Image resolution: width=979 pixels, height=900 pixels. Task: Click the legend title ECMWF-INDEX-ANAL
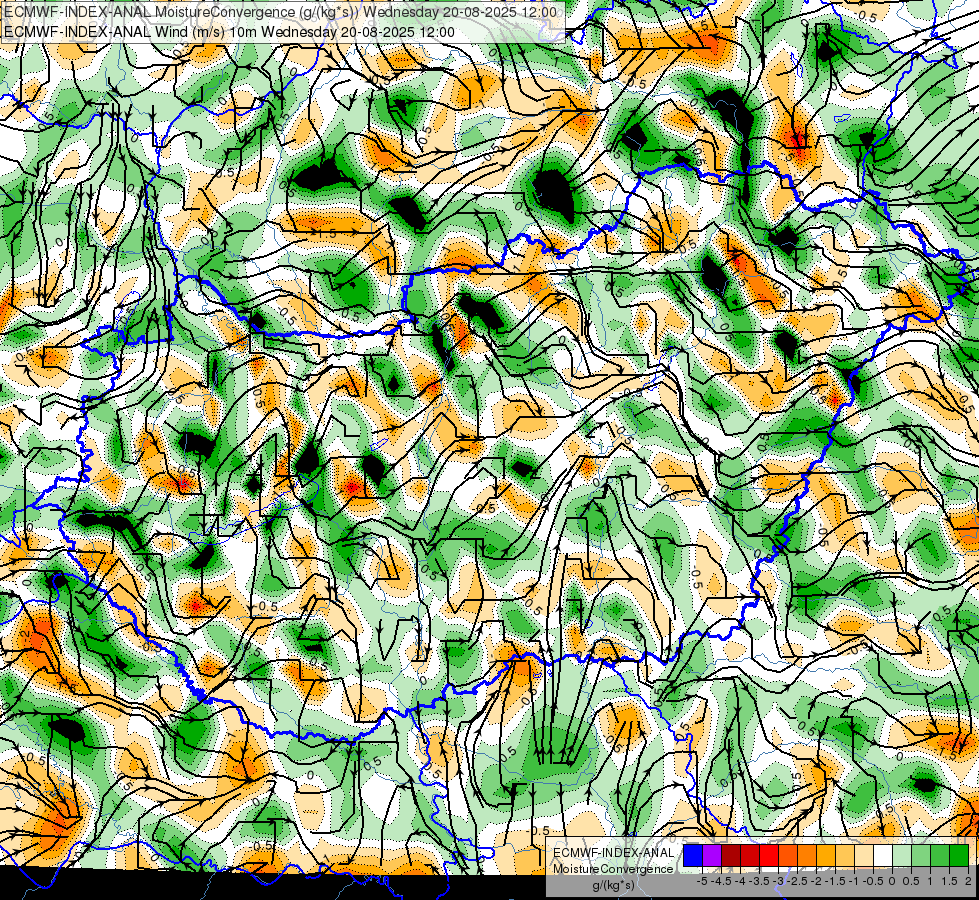pyautogui.click(x=614, y=853)
